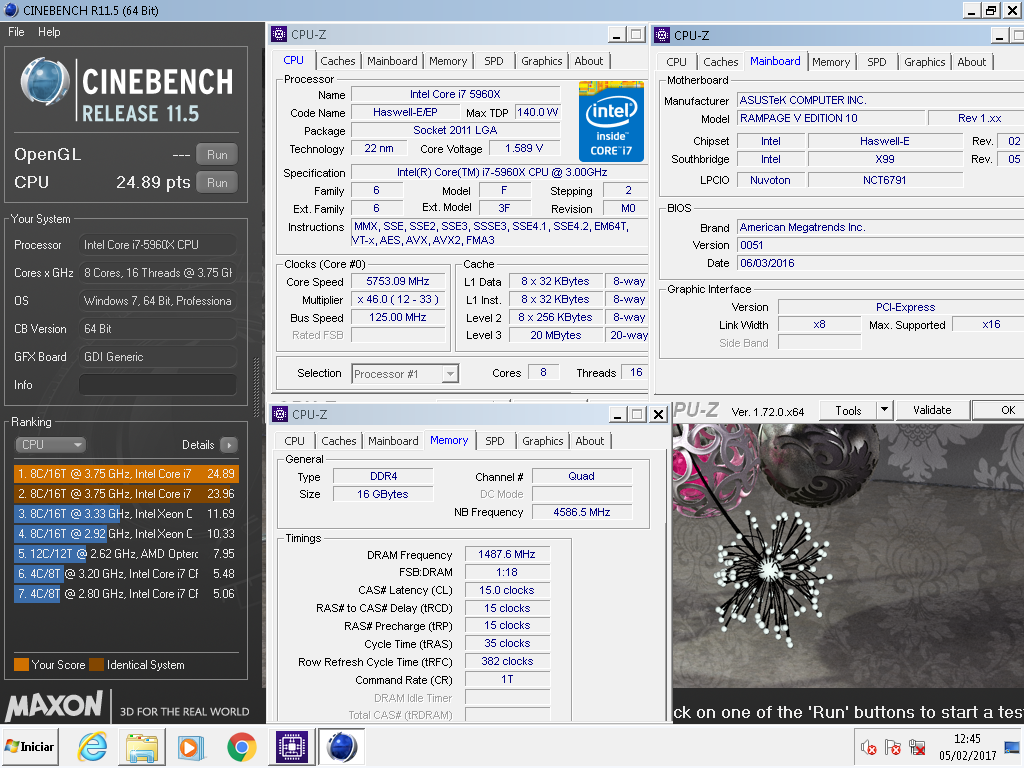Switch to CPU-Z via taskbar chip icon
This screenshot has height=768, width=1024.
[291, 746]
